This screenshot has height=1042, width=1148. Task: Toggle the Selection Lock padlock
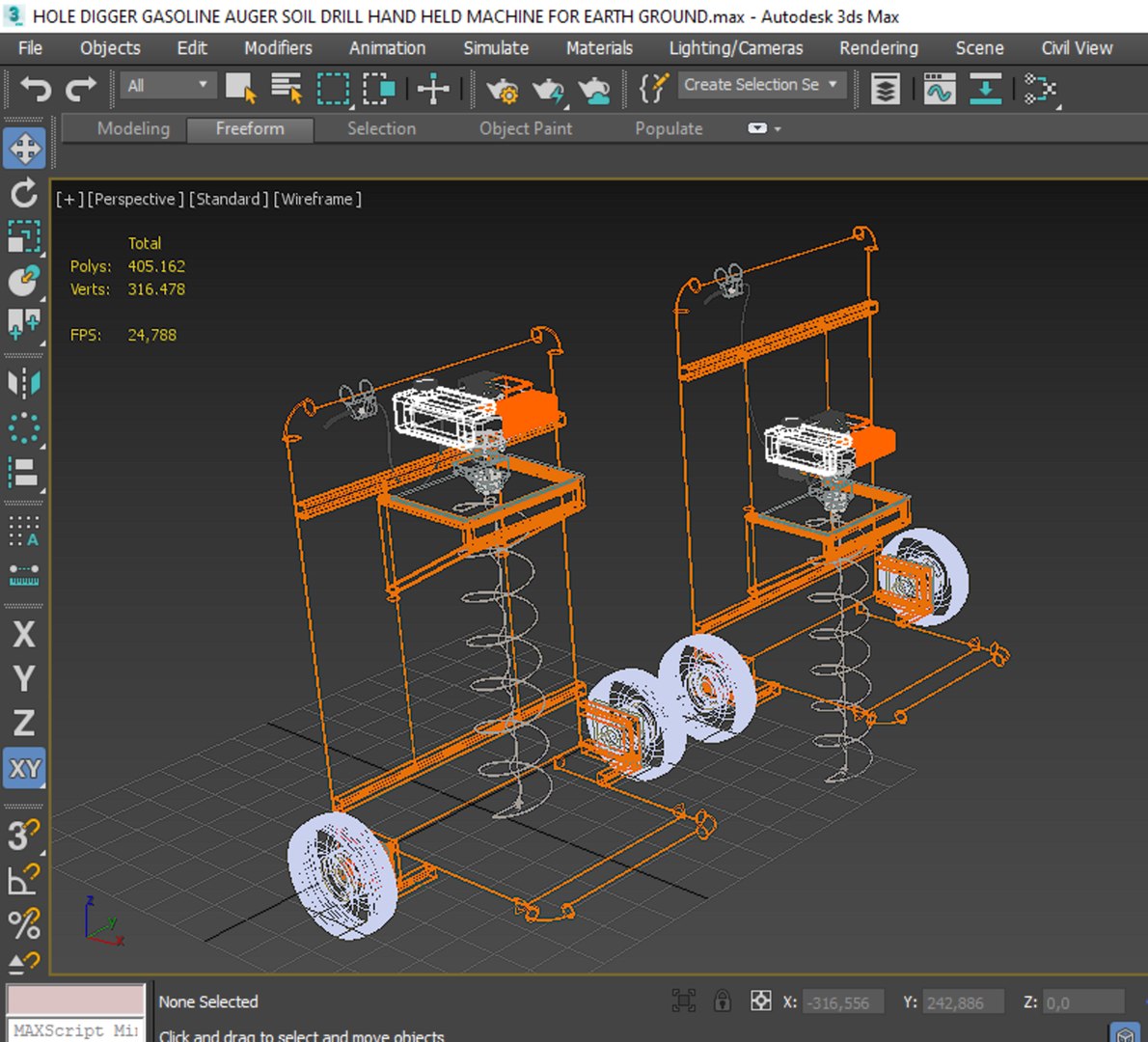click(722, 1001)
